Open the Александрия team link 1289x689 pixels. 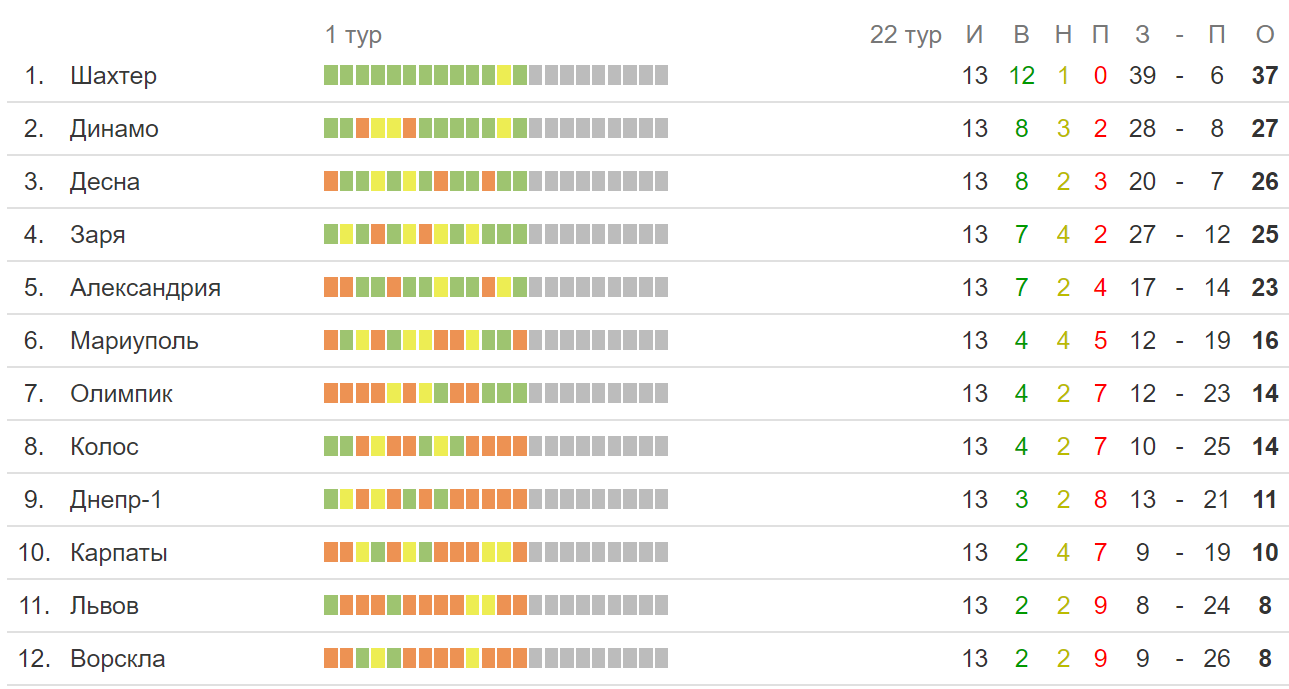[145, 288]
